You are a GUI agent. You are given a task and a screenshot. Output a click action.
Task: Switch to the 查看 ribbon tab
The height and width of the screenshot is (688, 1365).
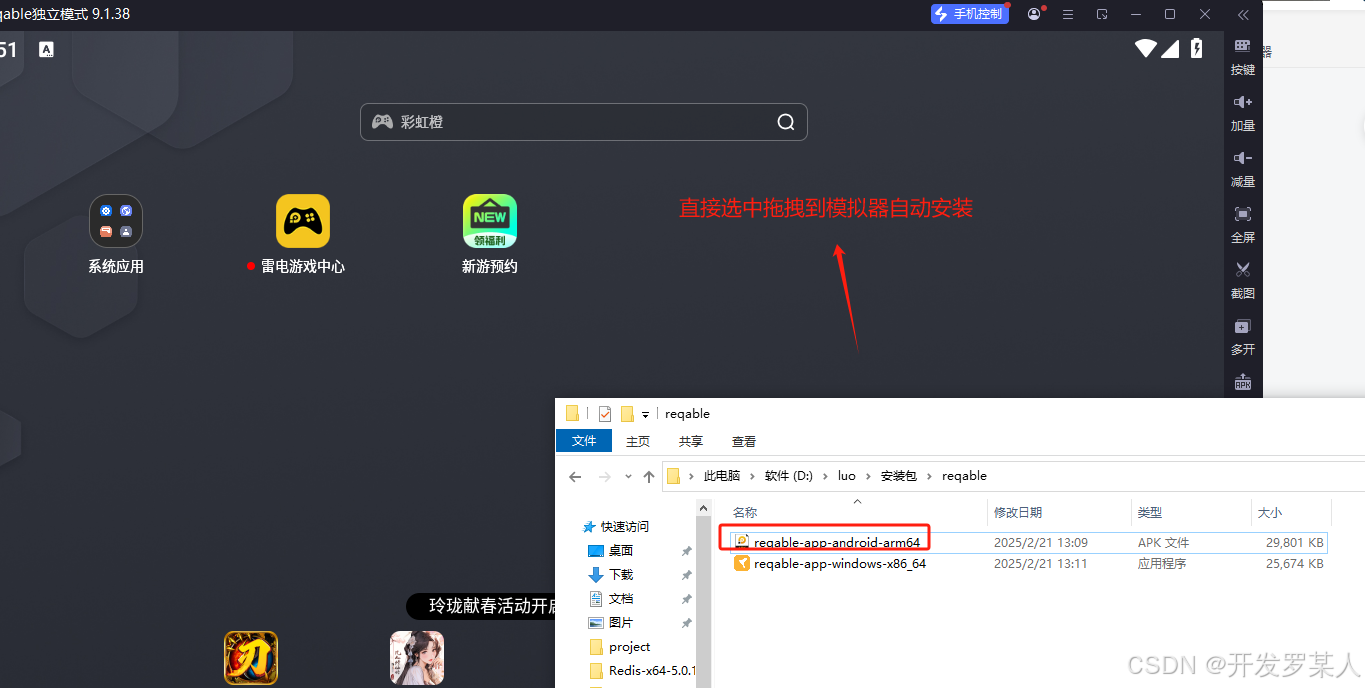(744, 441)
